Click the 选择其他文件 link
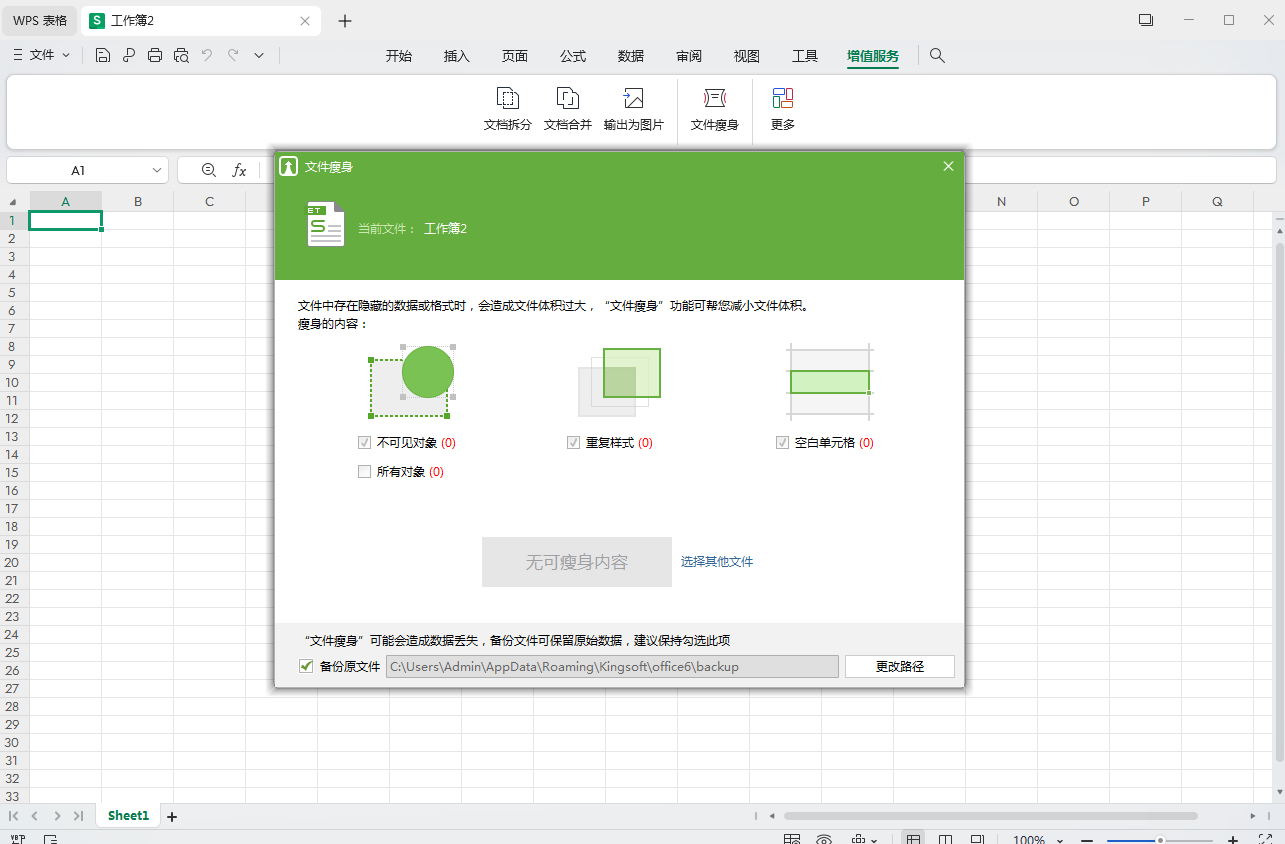The height and width of the screenshot is (844, 1285). coord(716,561)
